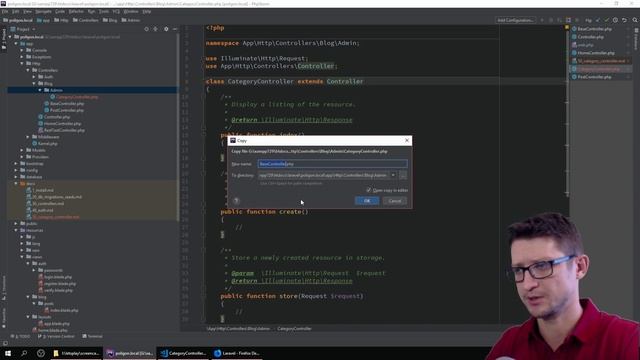This screenshot has height=360, width=640.
Task: Open the Tools menu
Action: (x=104, y=11)
